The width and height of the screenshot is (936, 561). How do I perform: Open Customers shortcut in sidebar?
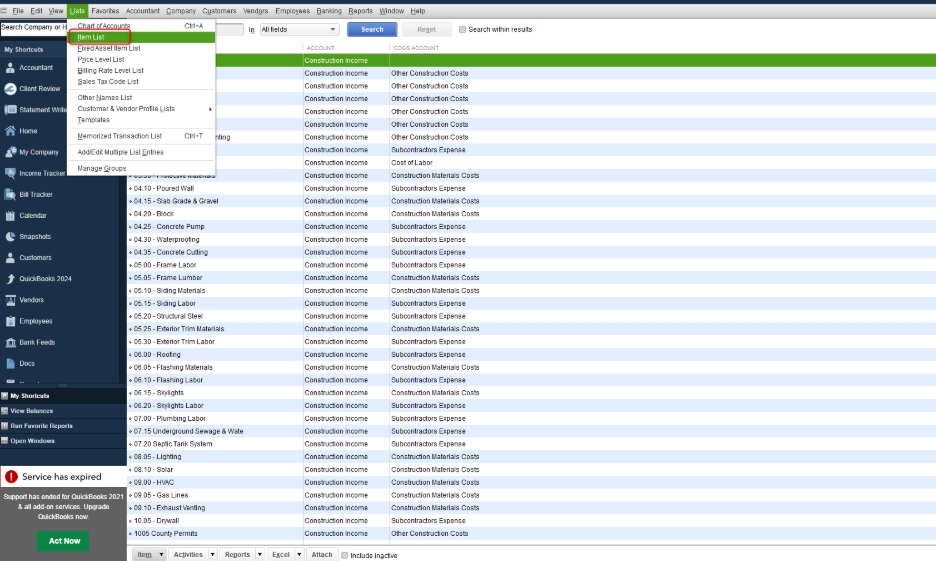pos(28,258)
